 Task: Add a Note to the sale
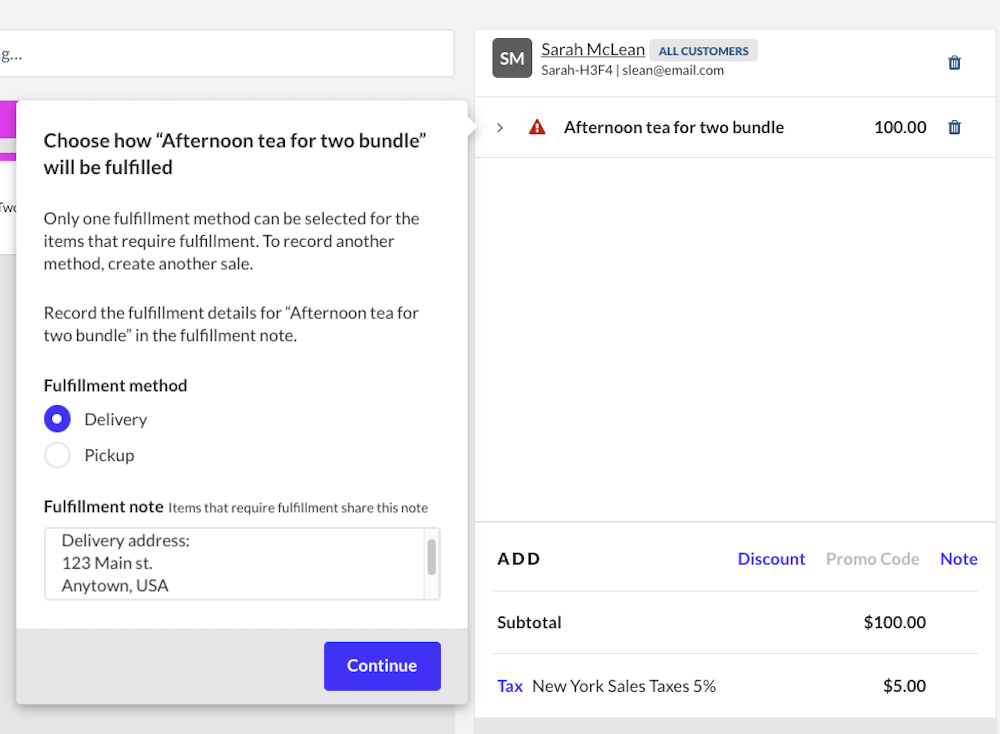click(x=958, y=559)
